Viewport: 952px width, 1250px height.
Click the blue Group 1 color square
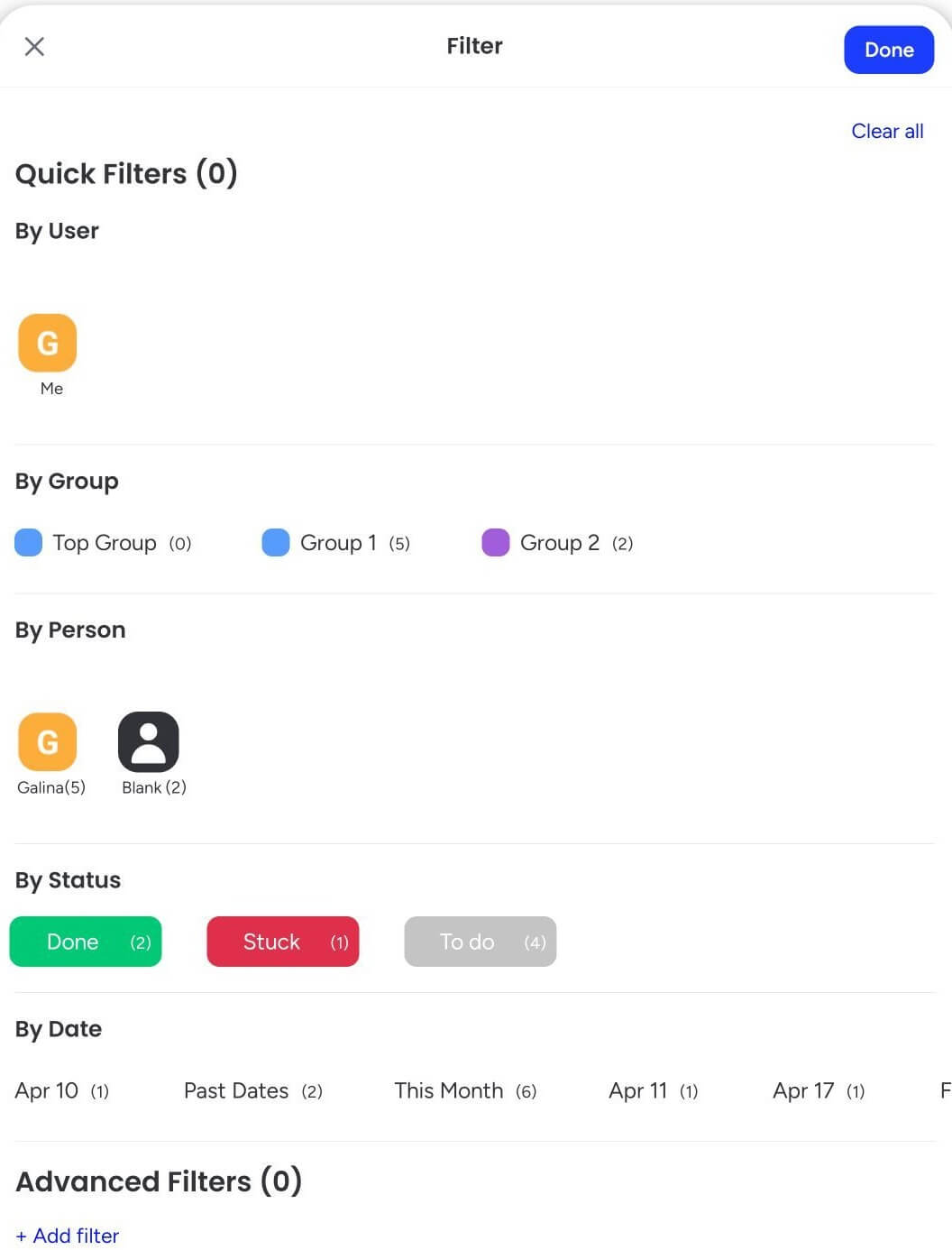(276, 543)
